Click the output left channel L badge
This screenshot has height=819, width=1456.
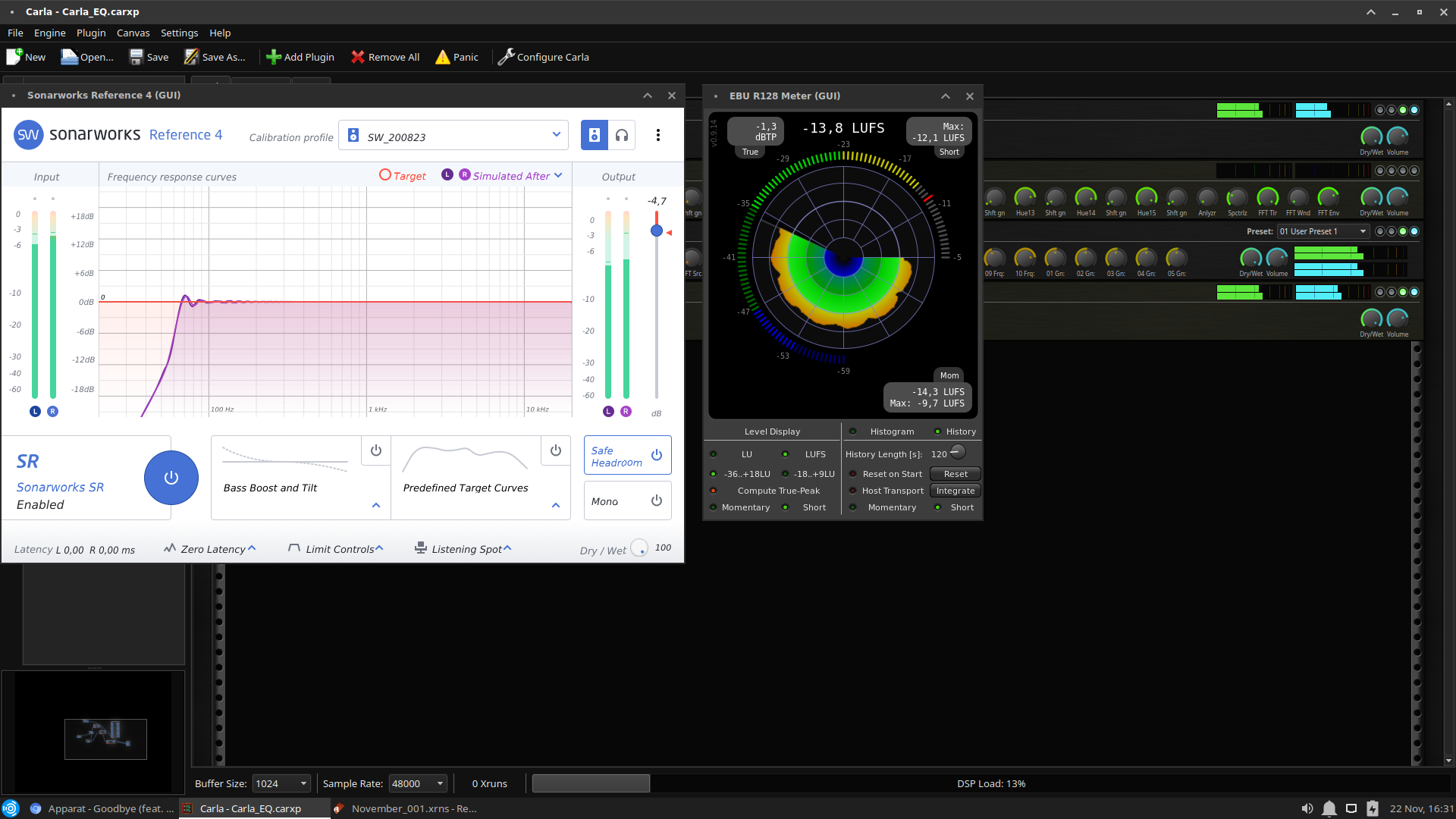[x=608, y=411]
